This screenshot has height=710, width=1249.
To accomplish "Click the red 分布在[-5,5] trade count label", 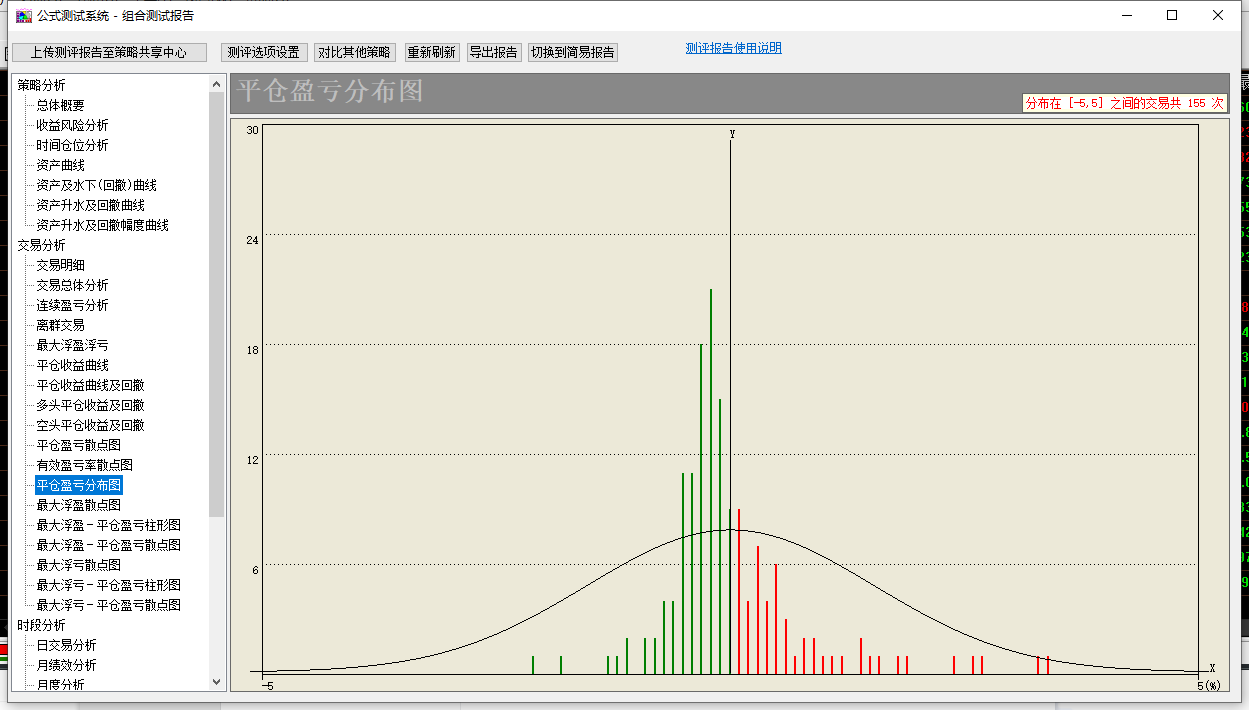I will [1124, 103].
